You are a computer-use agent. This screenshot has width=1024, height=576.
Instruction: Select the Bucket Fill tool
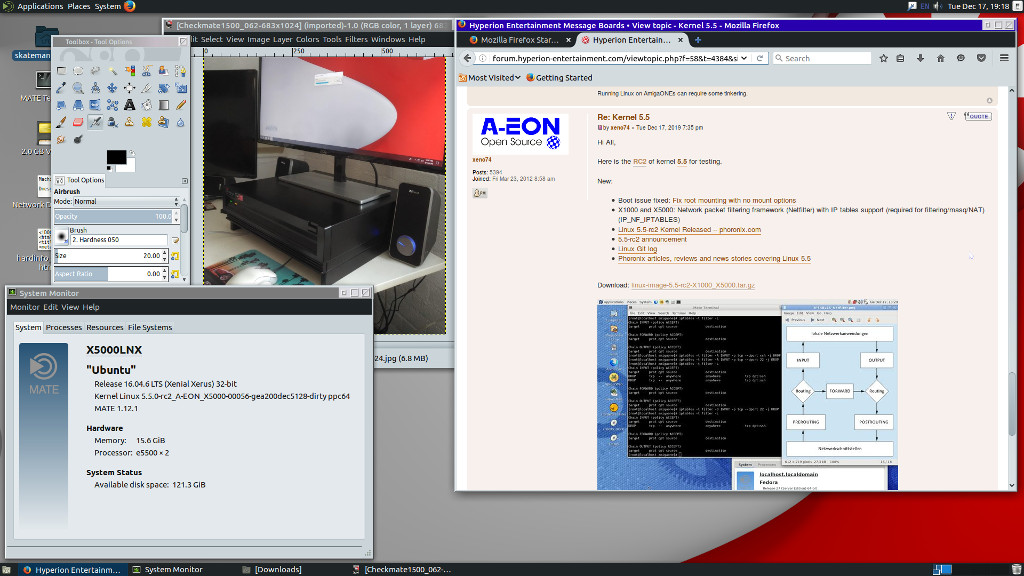point(146,104)
